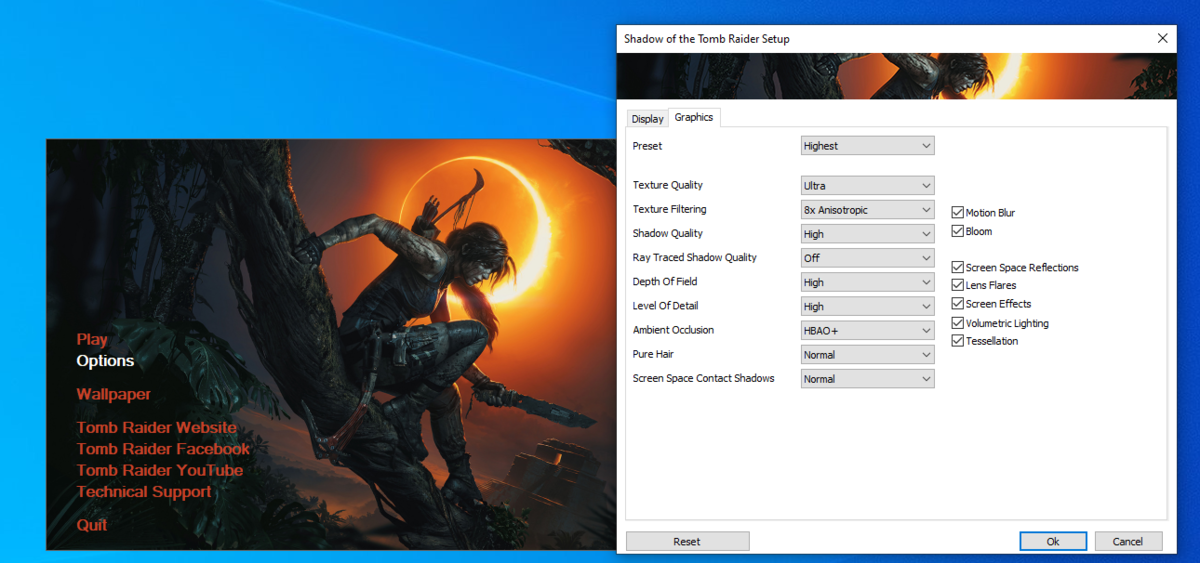
Task: Click the Preset label text
Action: click(x=648, y=146)
